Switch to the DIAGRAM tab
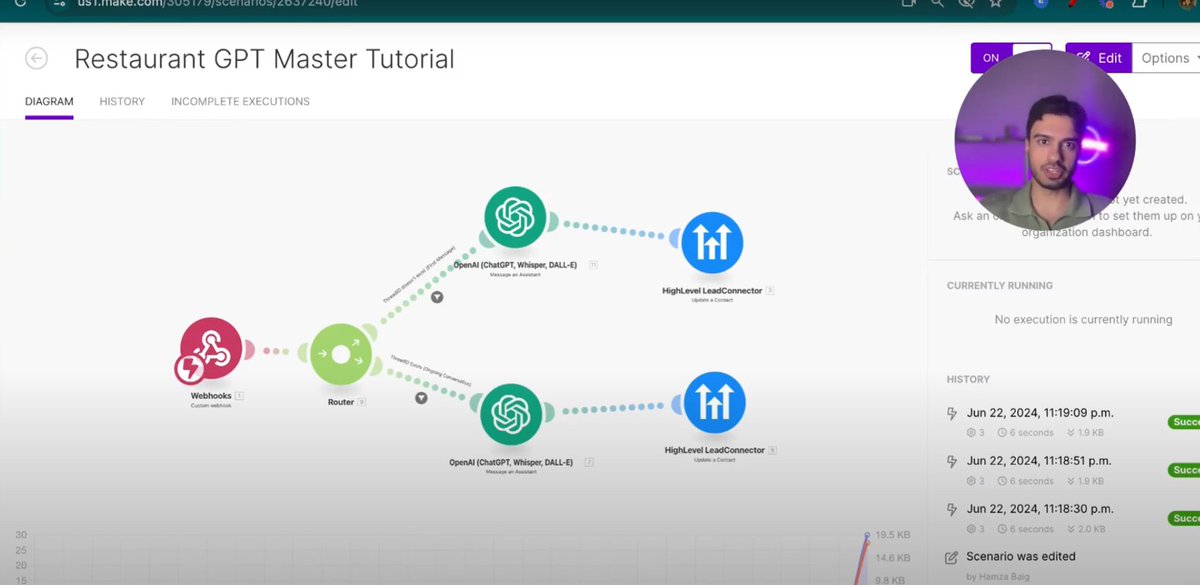Screen dimensions: 1200x585 (x=49, y=102)
